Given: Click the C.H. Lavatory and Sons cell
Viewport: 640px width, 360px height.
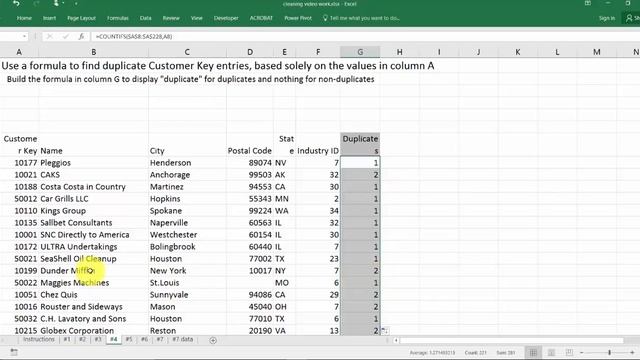Looking at the screenshot, I should pyautogui.click(x=93, y=319).
